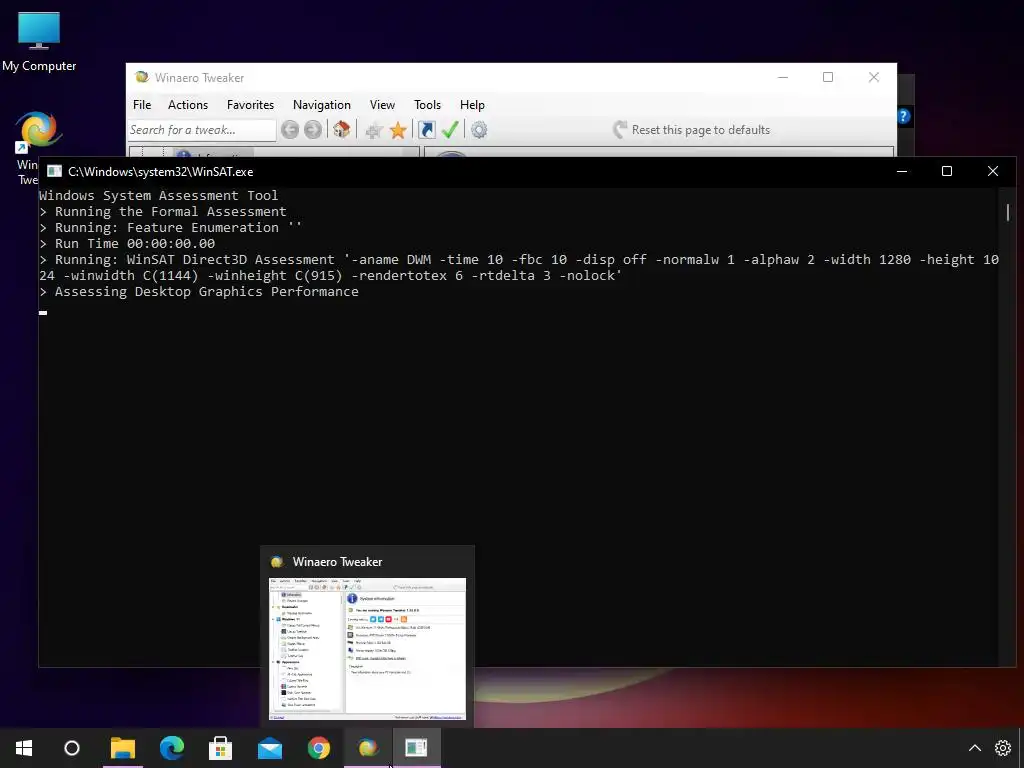Screen dimensions: 1024x768
Task: Click Reset this page to defaults
Action: (x=692, y=130)
